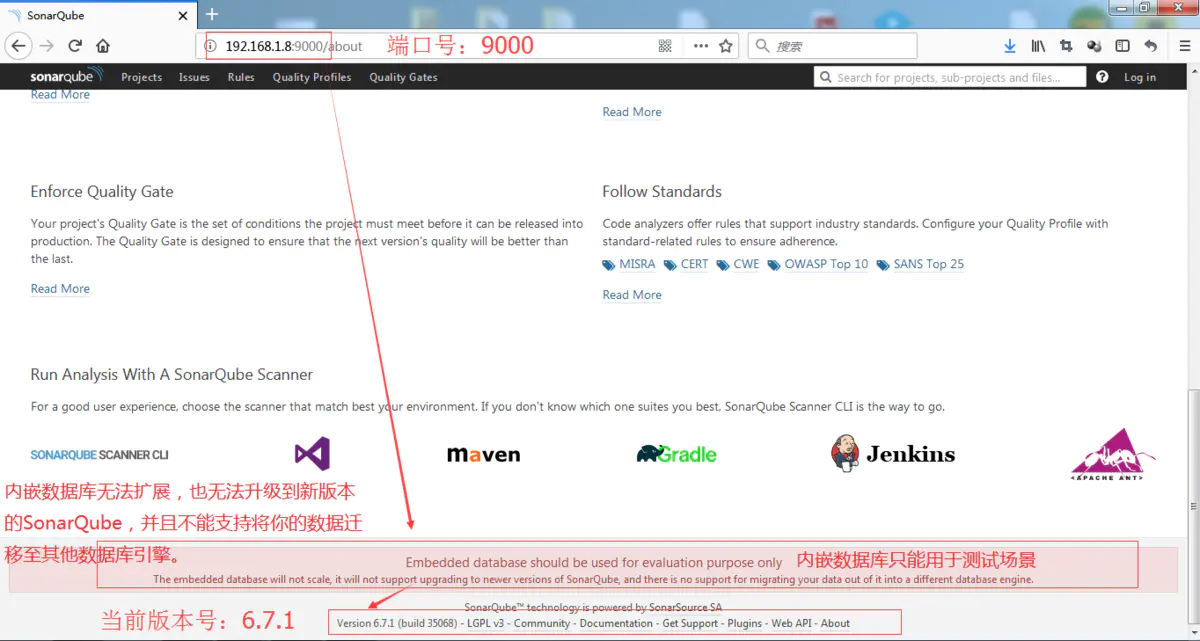Open the Projects menu
This screenshot has height=641, width=1200.
(141, 77)
